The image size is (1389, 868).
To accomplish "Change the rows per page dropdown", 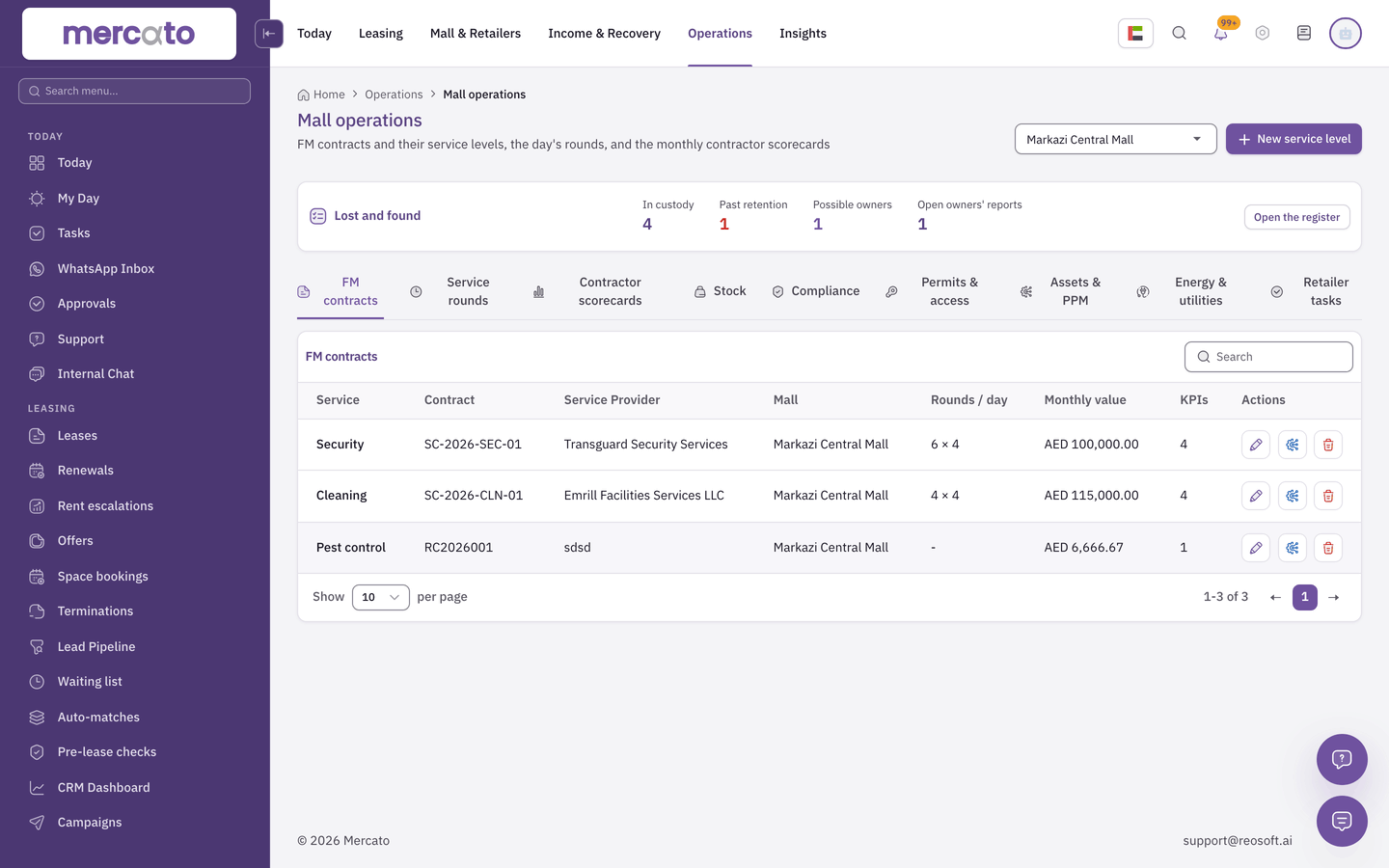I will [381, 597].
